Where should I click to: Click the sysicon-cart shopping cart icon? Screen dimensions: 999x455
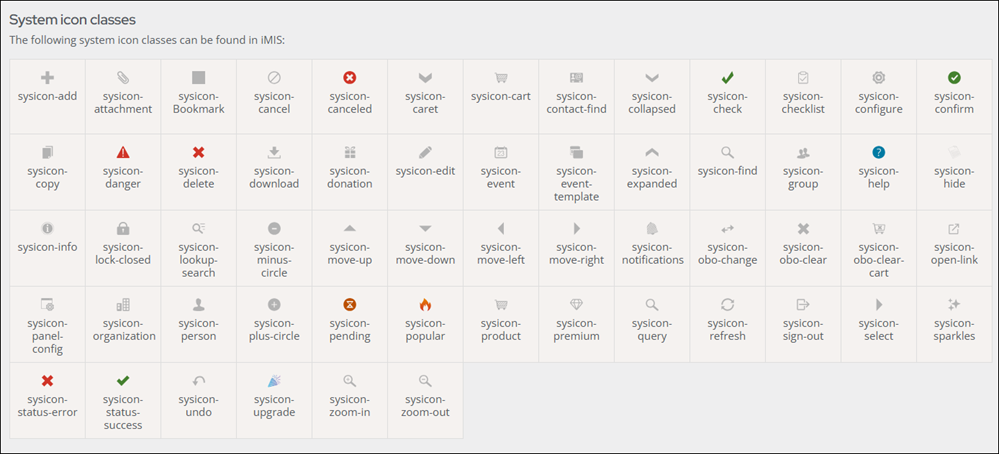point(501,77)
